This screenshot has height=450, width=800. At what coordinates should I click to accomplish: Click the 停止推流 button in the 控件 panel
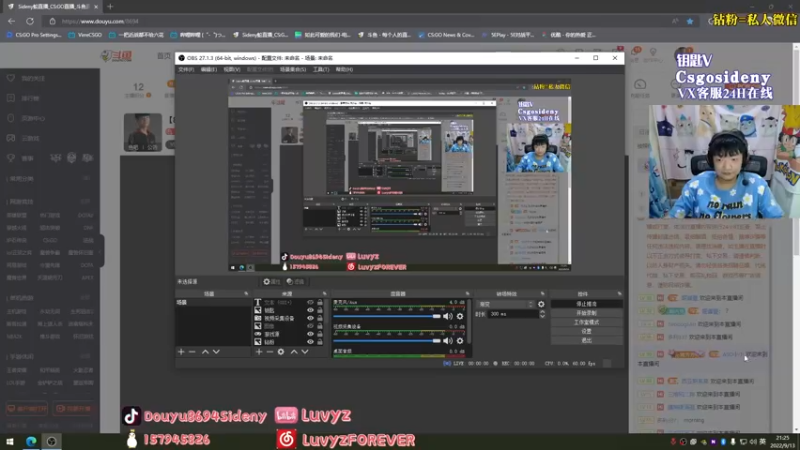point(587,304)
